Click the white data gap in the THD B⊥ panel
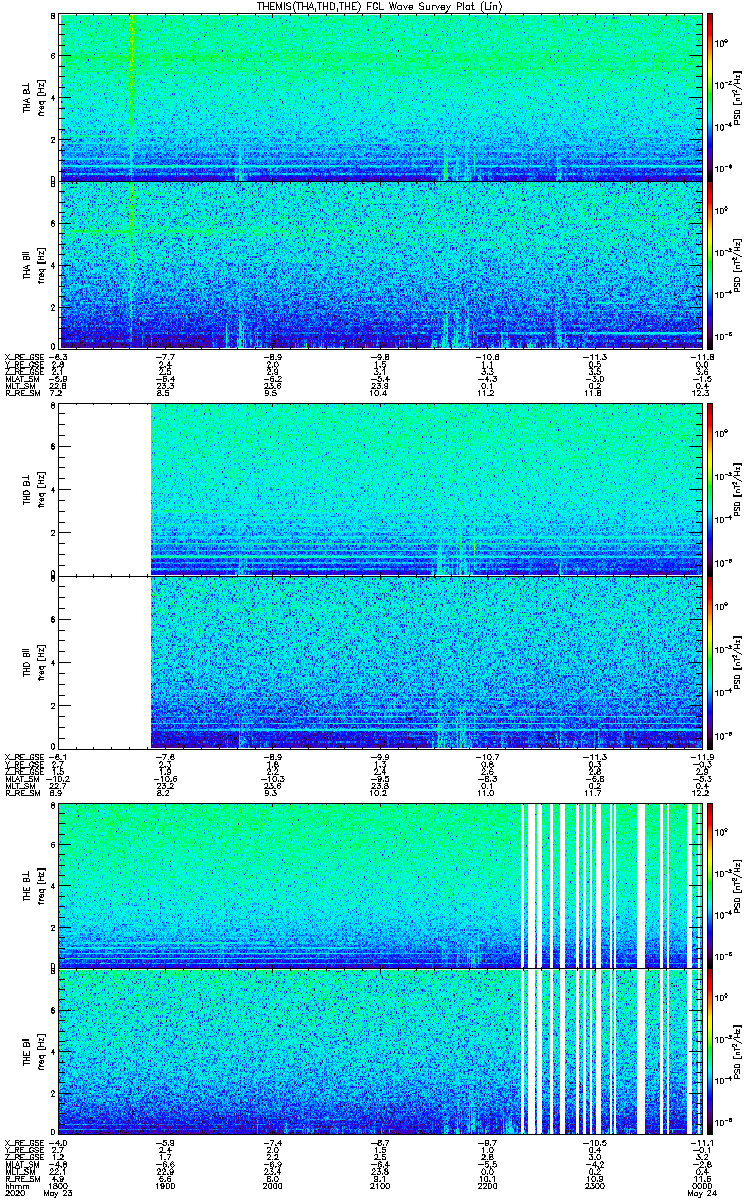The height and width of the screenshot is (1200, 750). click(x=106, y=489)
